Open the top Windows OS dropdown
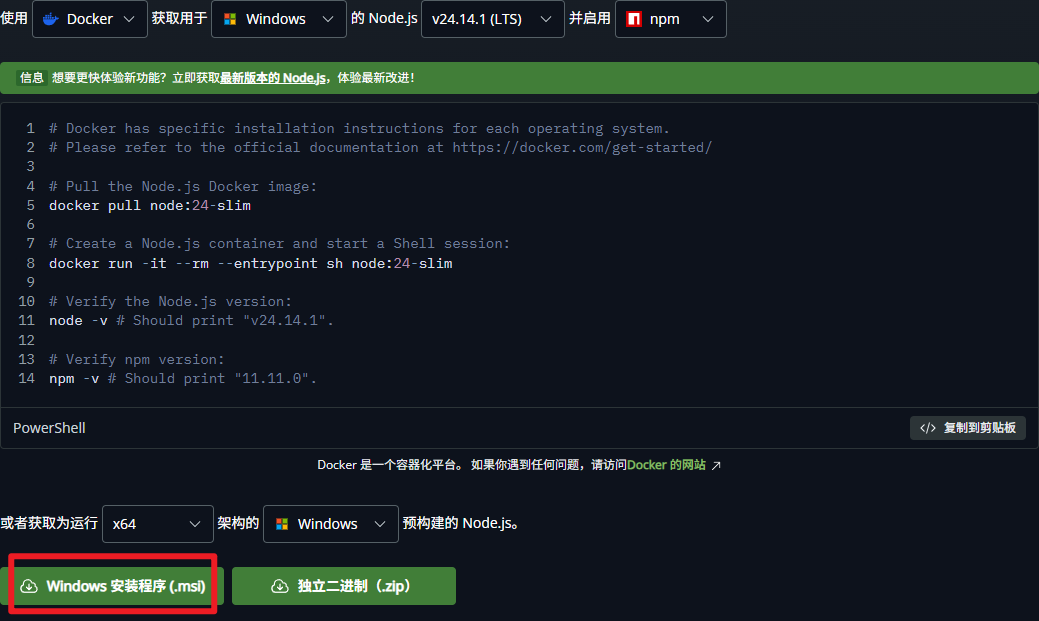This screenshot has height=621, width=1039. pos(278,19)
